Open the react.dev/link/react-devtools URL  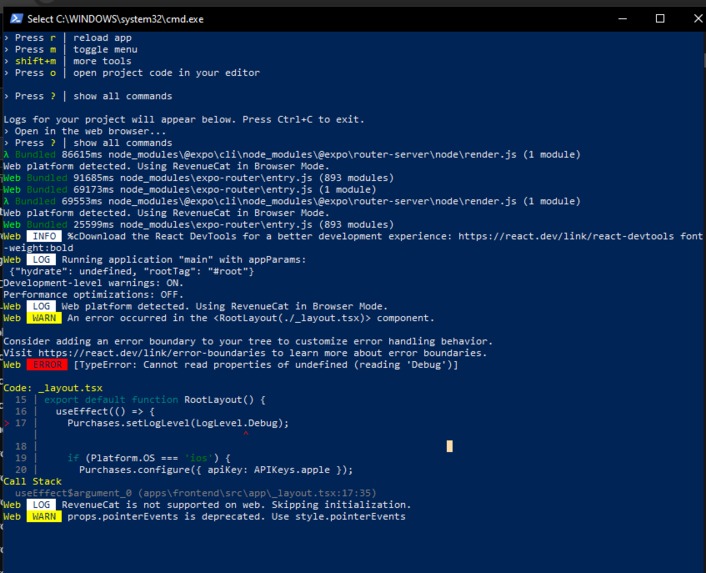click(566, 236)
